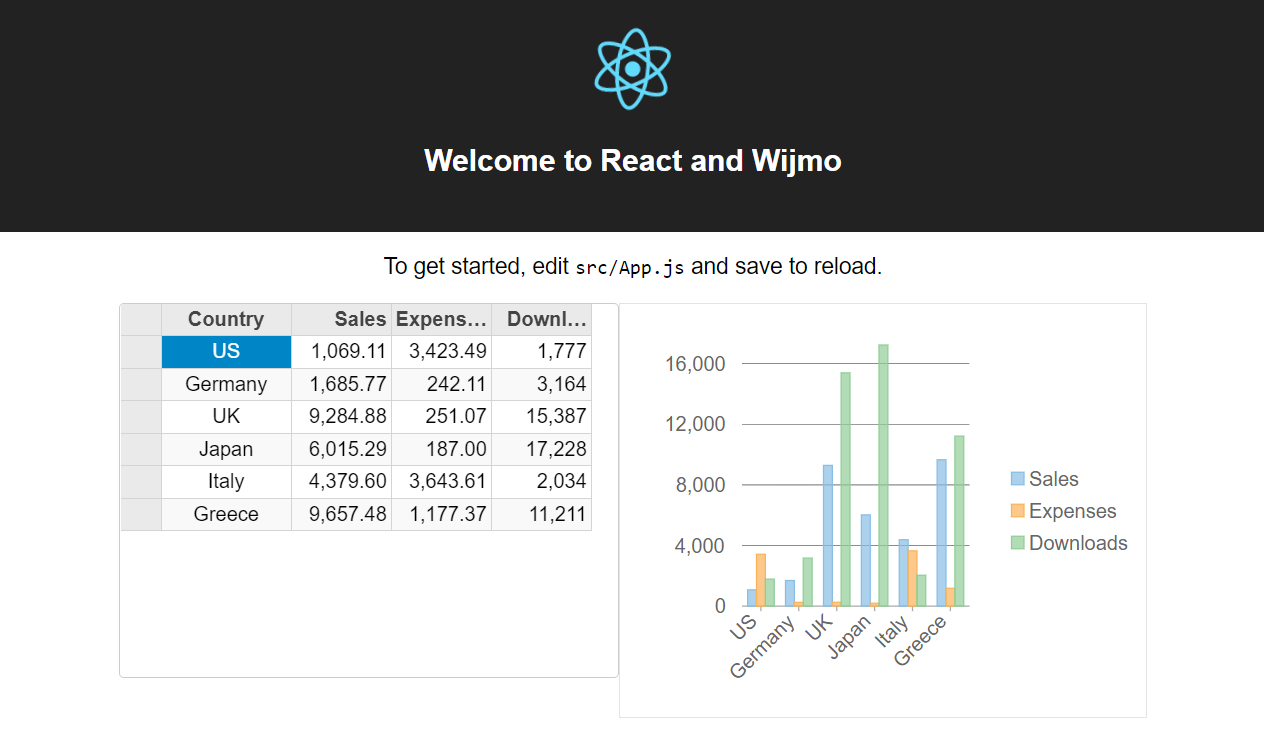Select the Greece country cell
Screen dimensions: 1264x740
(x=226, y=514)
